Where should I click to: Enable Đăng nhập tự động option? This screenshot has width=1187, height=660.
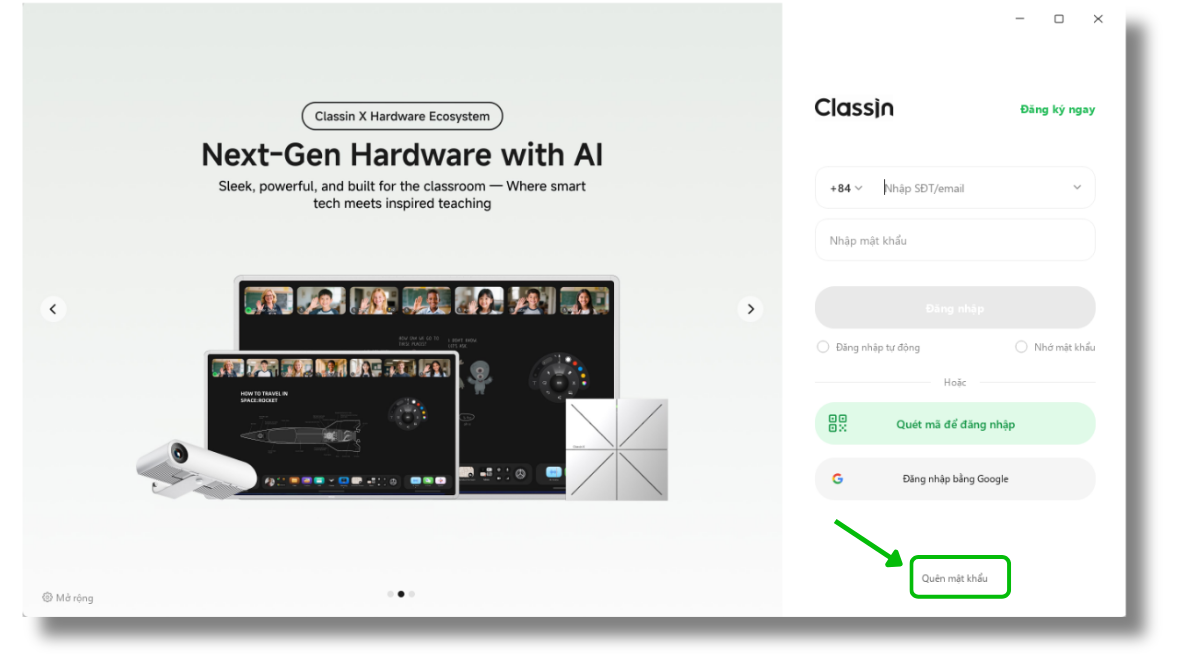[x=823, y=347]
